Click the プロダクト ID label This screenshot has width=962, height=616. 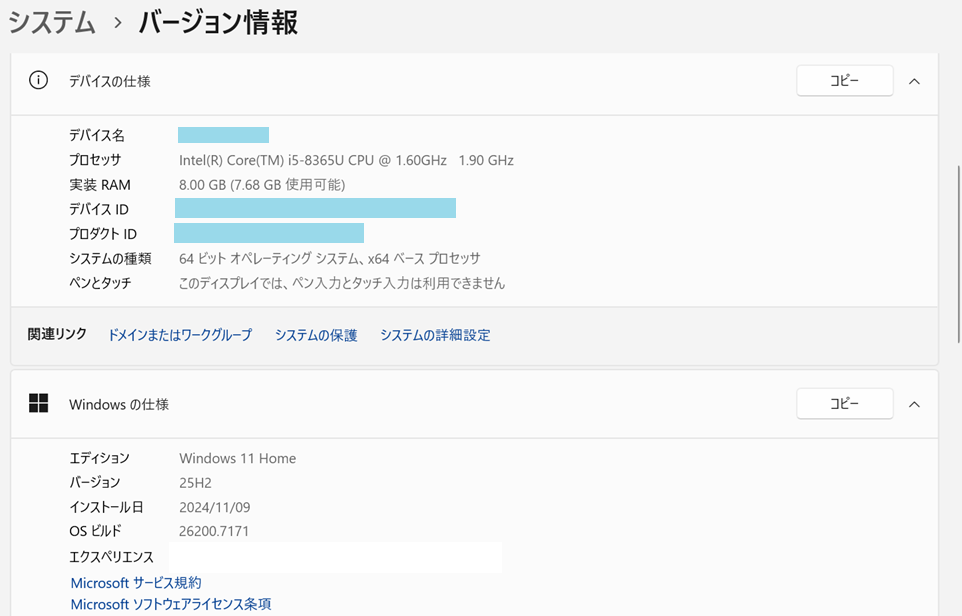(102, 234)
